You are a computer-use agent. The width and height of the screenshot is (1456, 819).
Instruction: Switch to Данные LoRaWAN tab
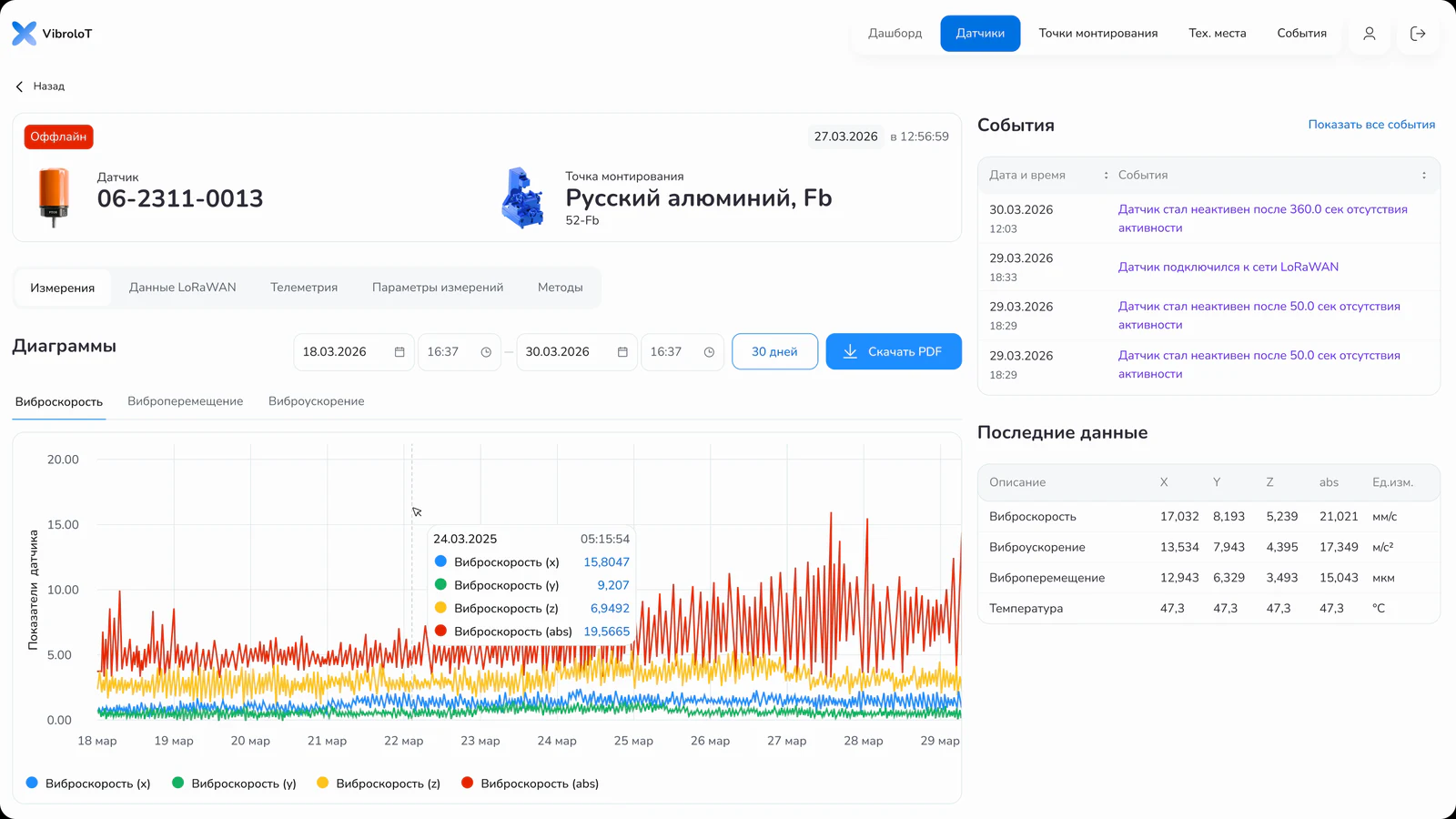pos(182,288)
